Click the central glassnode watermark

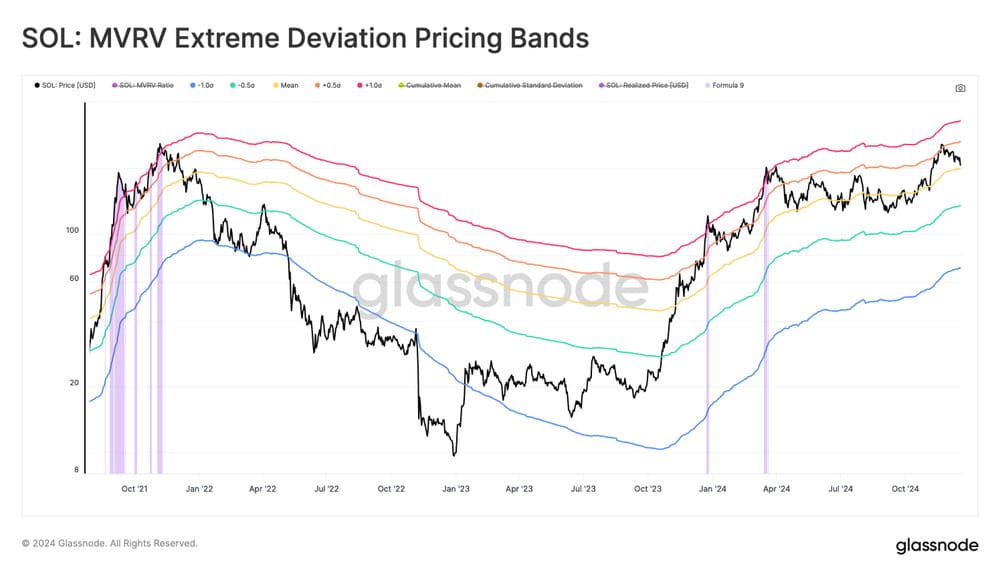tap(500, 290)
